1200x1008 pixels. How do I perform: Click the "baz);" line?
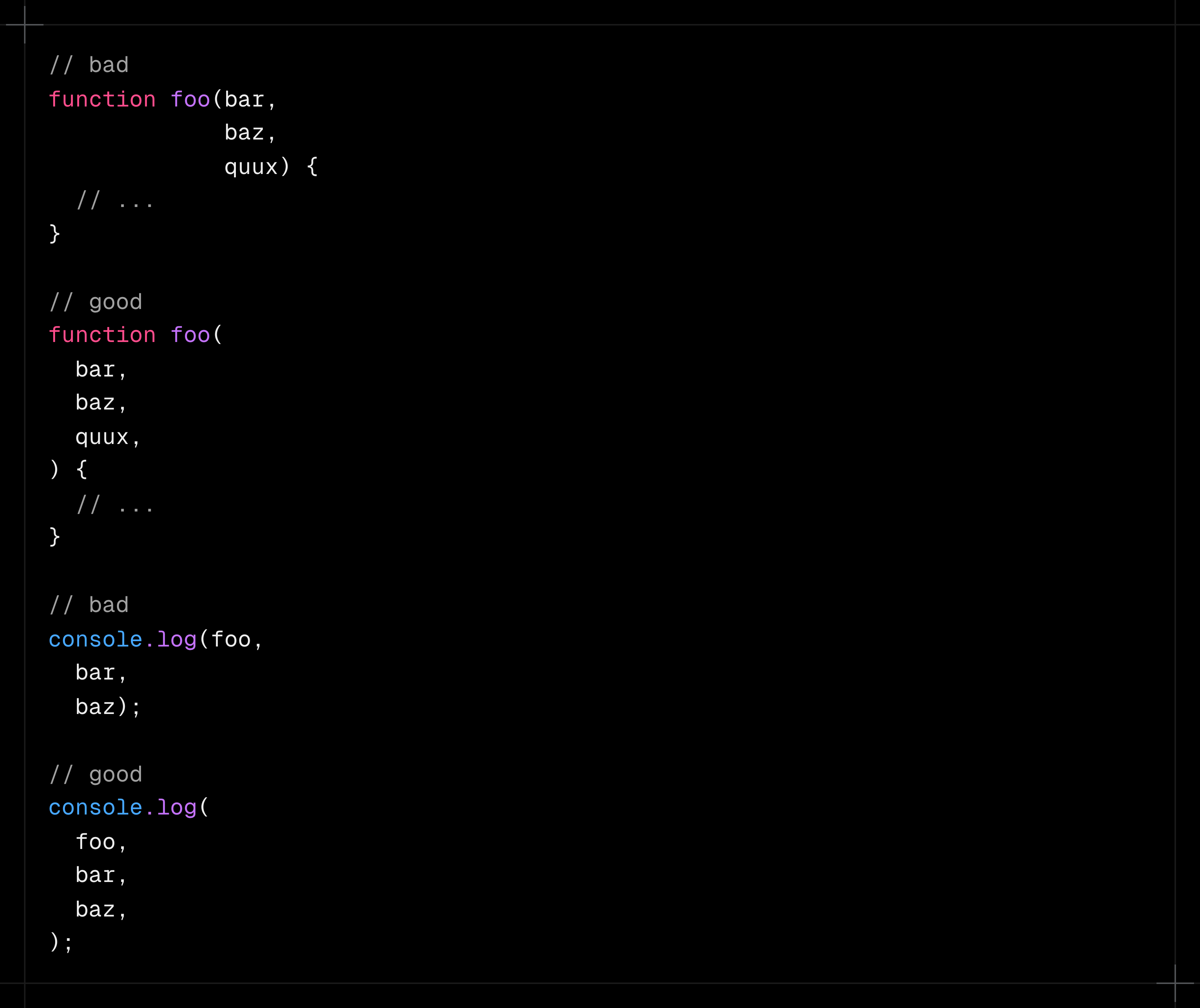(x=107, y=707)
